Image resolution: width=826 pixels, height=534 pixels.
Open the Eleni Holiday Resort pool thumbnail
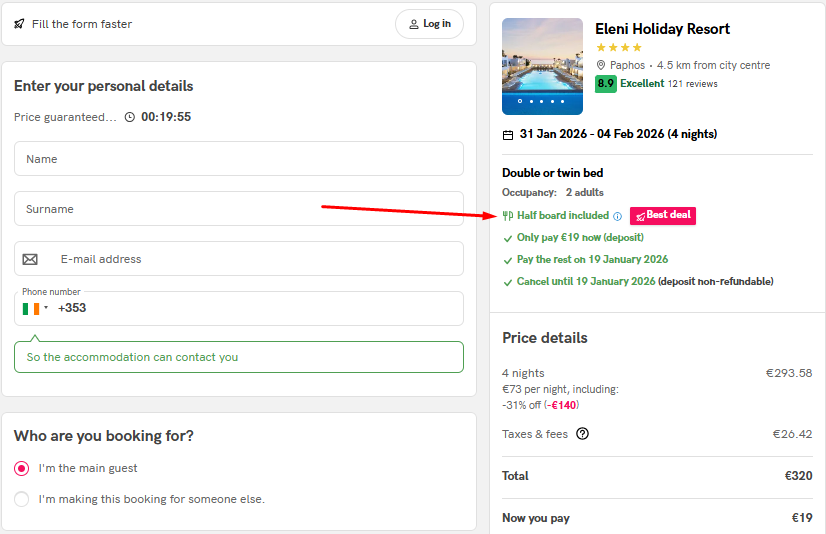(542, 66)
